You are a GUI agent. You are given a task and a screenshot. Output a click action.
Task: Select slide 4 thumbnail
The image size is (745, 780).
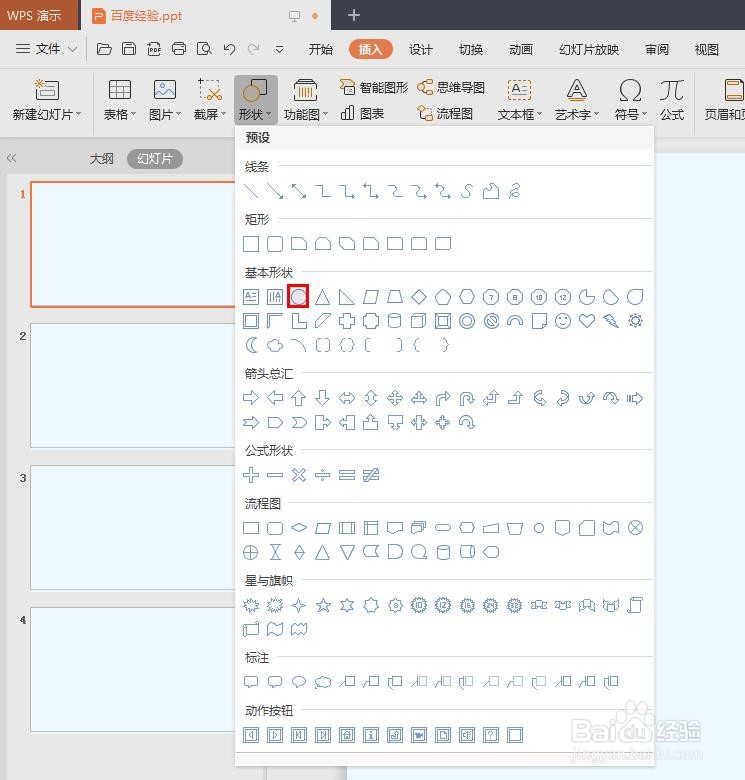[x=133, y=670]
